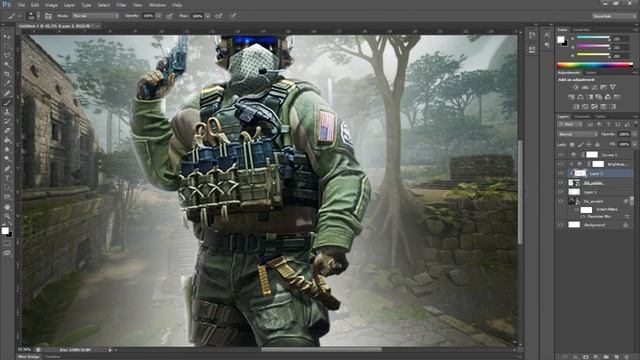Open the layer blend mode dropdown
The height and width of the screenshot is (360, 640).
[x=577, y=134]
